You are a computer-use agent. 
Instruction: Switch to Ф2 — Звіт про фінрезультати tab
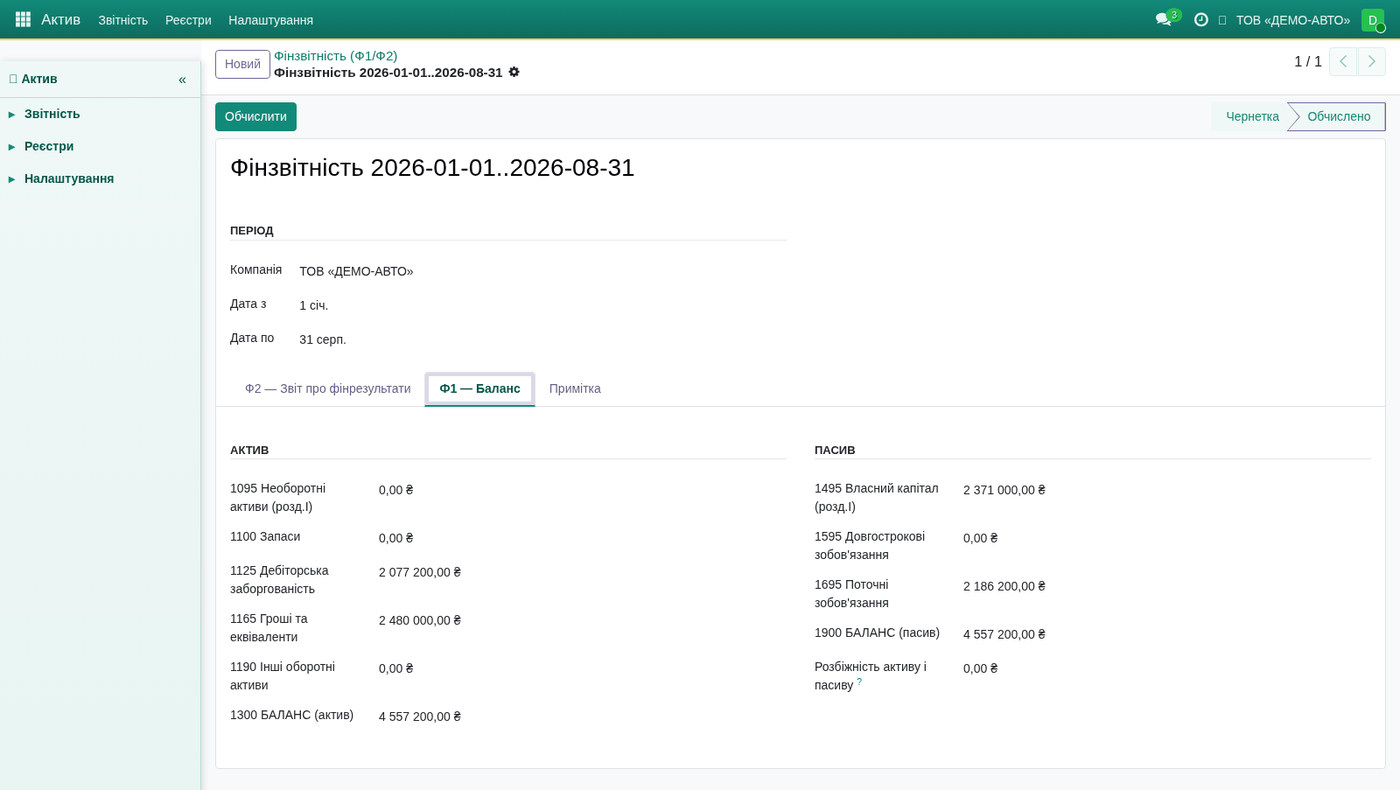pos(328,388)
